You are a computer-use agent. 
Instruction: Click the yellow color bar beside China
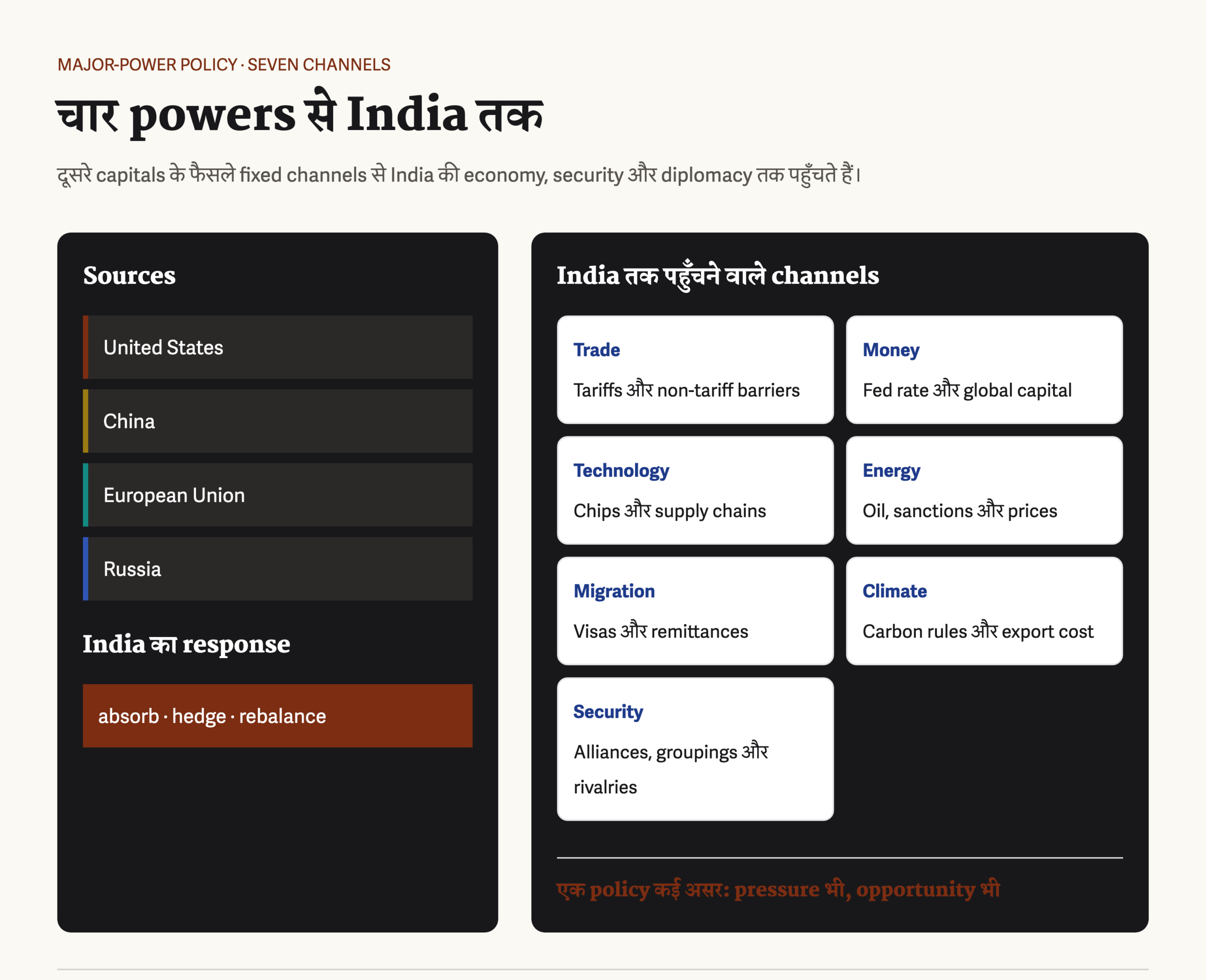(x=86, y=421)
